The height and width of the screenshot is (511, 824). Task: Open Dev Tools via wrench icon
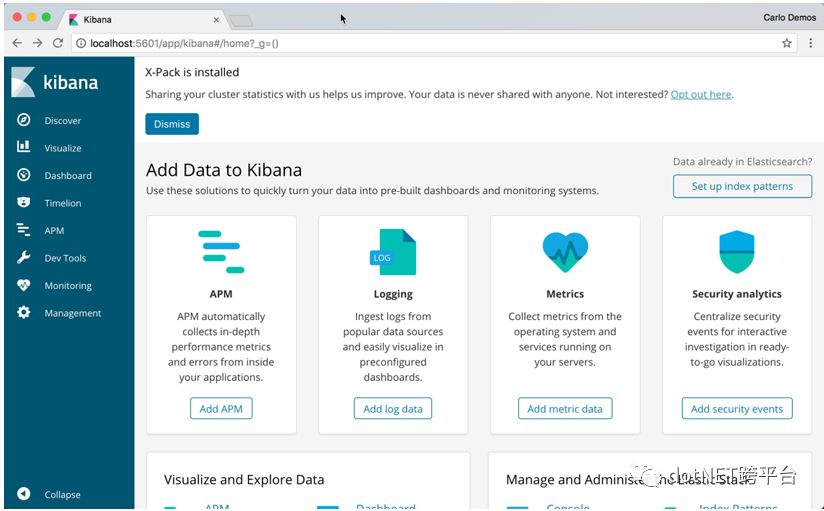(23, 257)
